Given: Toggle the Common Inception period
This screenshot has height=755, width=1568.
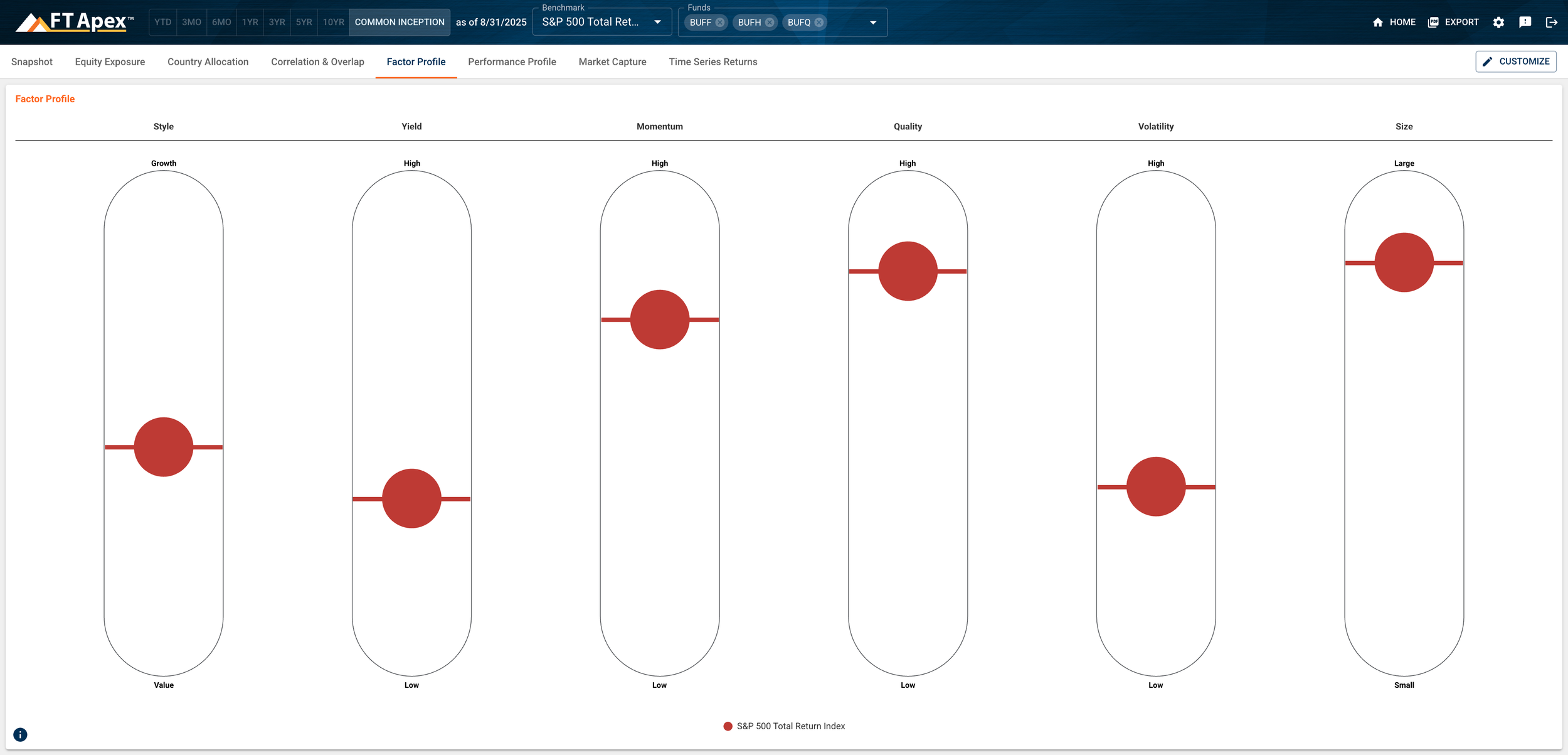Looking at the screenshot, I should pyautogui.click(x=400, y=22).
